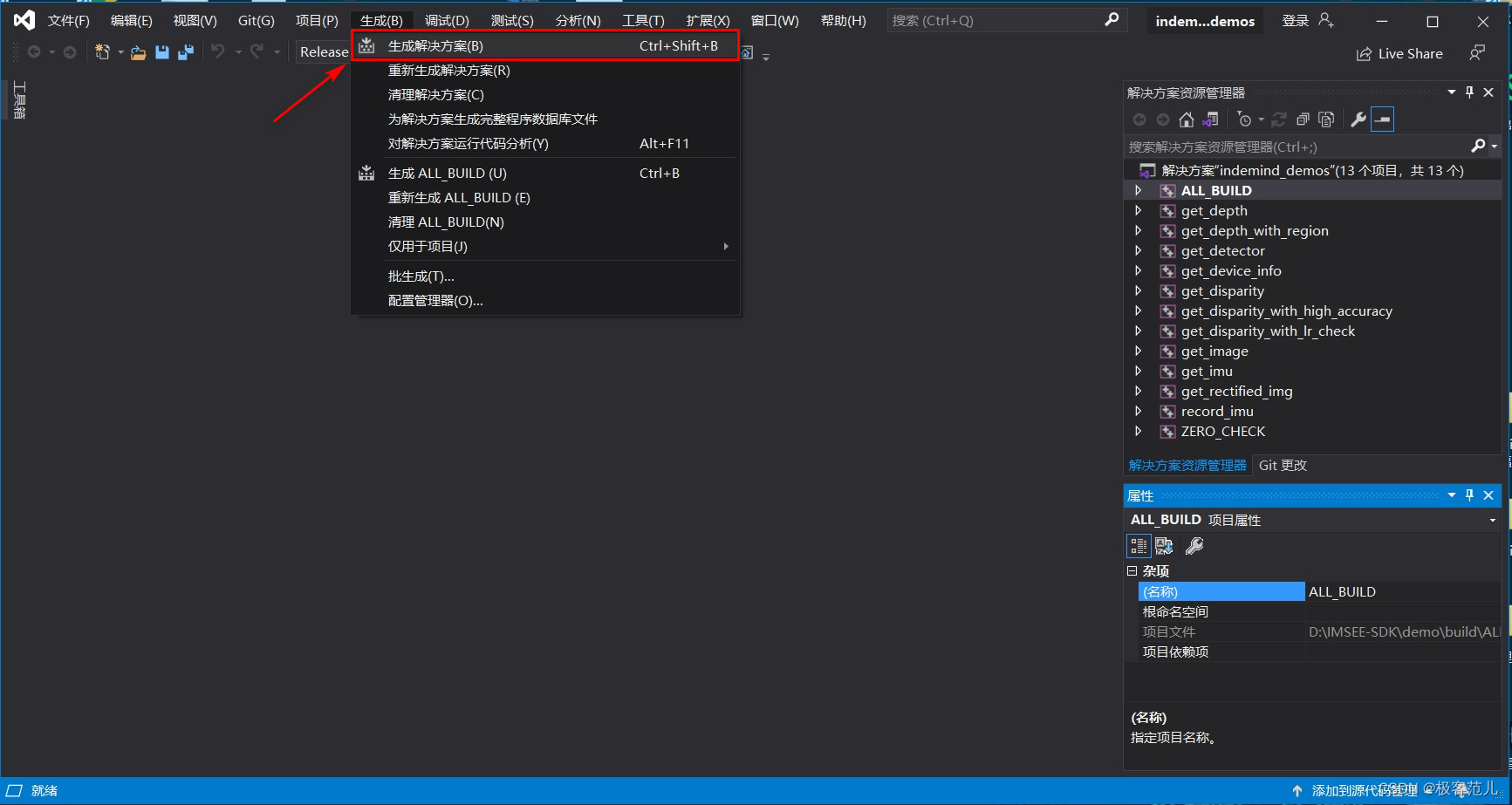This screenshot has height=805, width=1512.
Task: Click 批生成(T)... menu entry
Action: coord(545,276)
